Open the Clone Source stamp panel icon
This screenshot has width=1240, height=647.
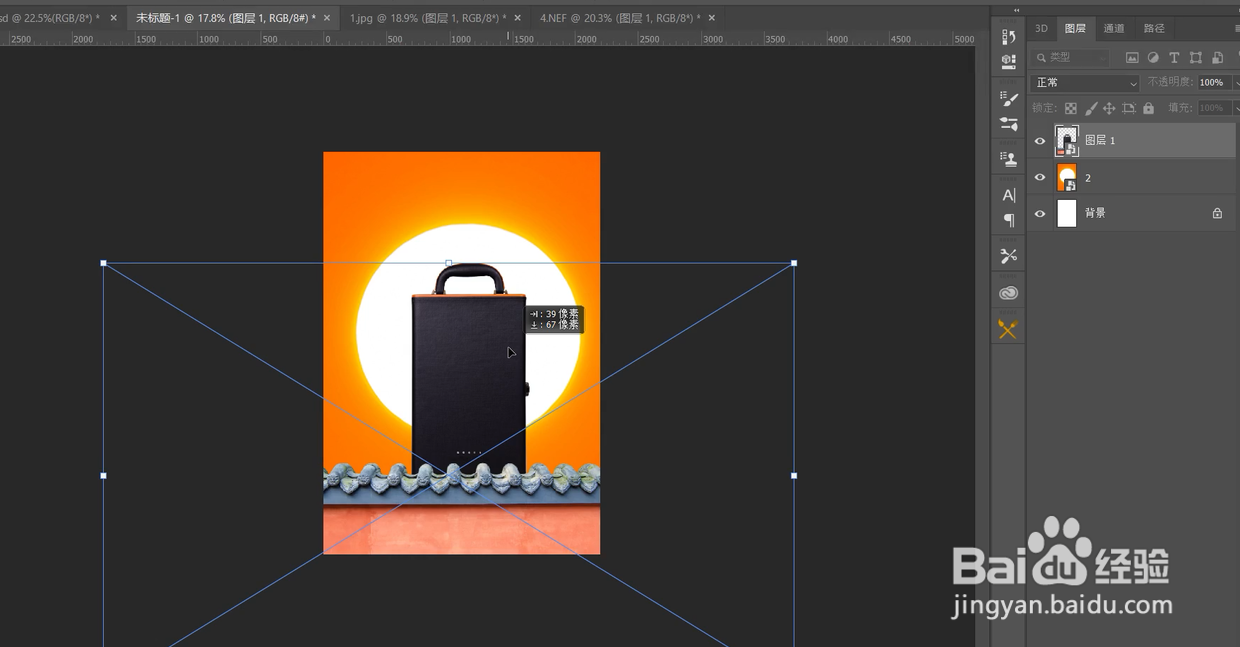click(x=1008, y=159)
